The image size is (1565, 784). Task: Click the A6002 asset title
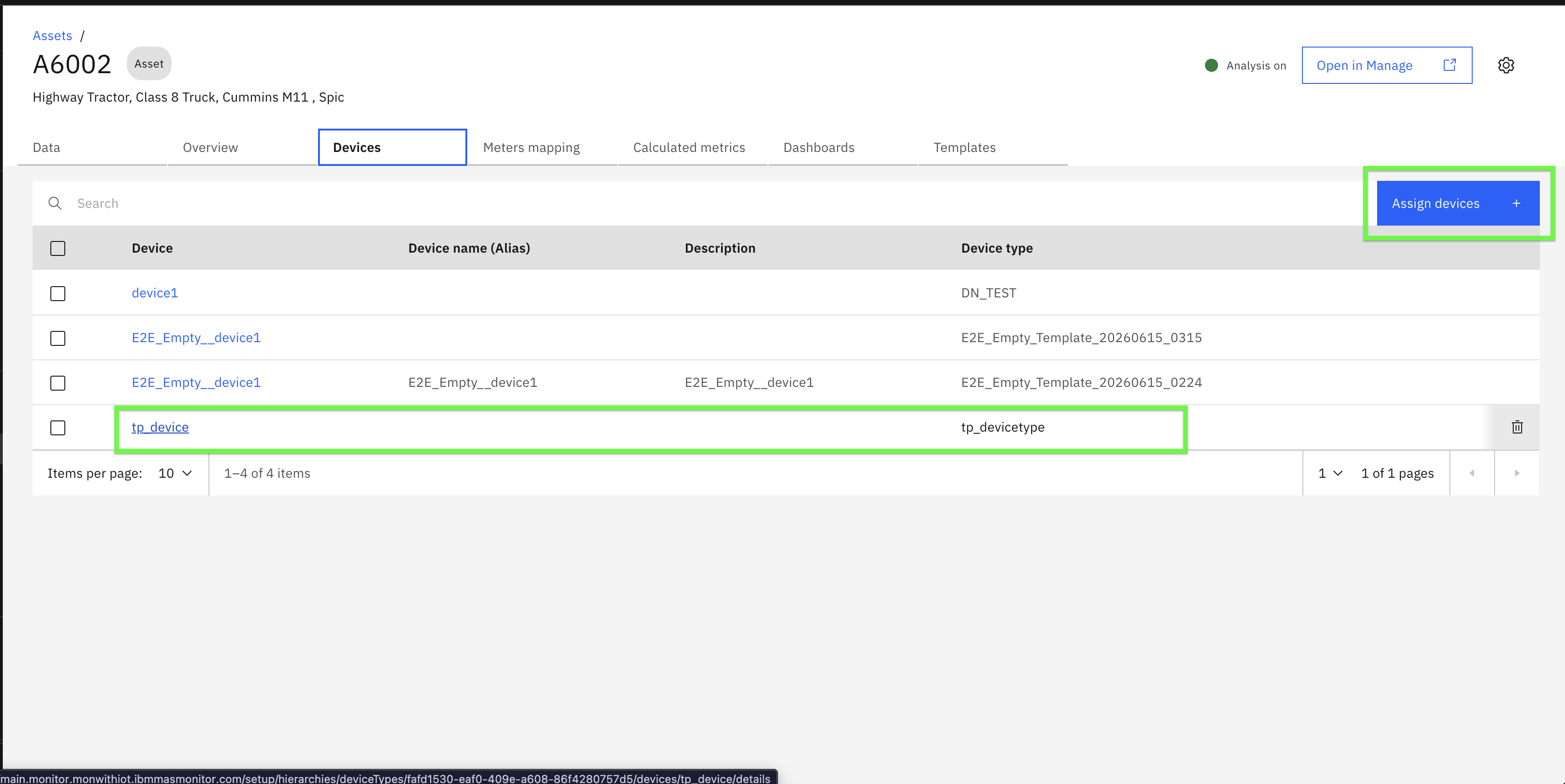coord(72,64)
